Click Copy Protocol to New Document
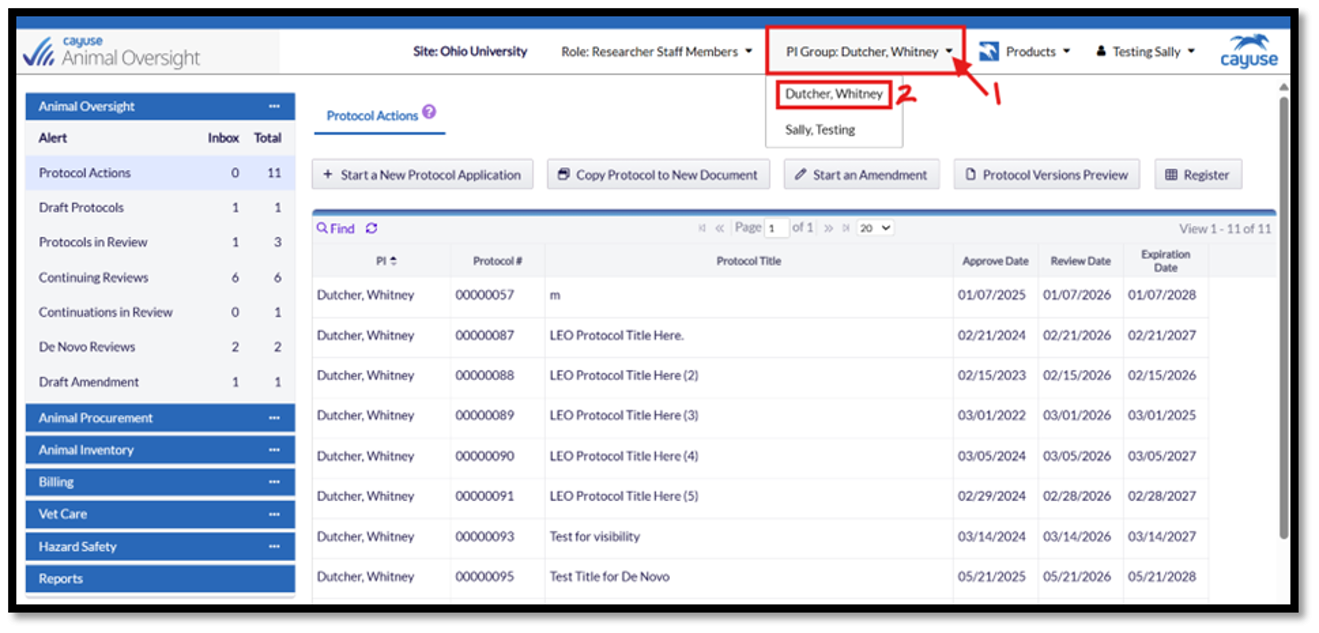Viewport: 1319px width, 633px height. [x=658, y=175]
